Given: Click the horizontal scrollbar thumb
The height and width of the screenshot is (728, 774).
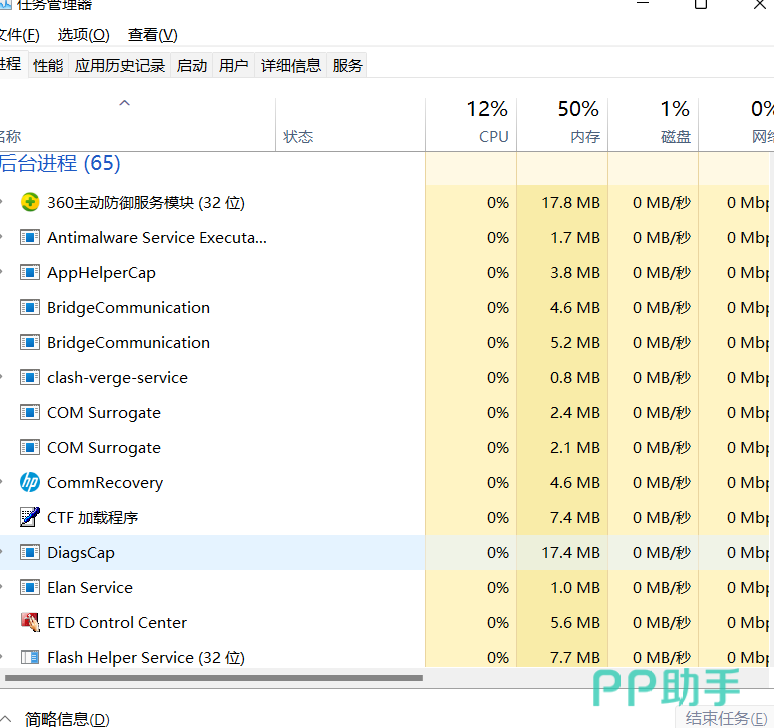Looking at the screenshot, I should click(x=213, y=678).
